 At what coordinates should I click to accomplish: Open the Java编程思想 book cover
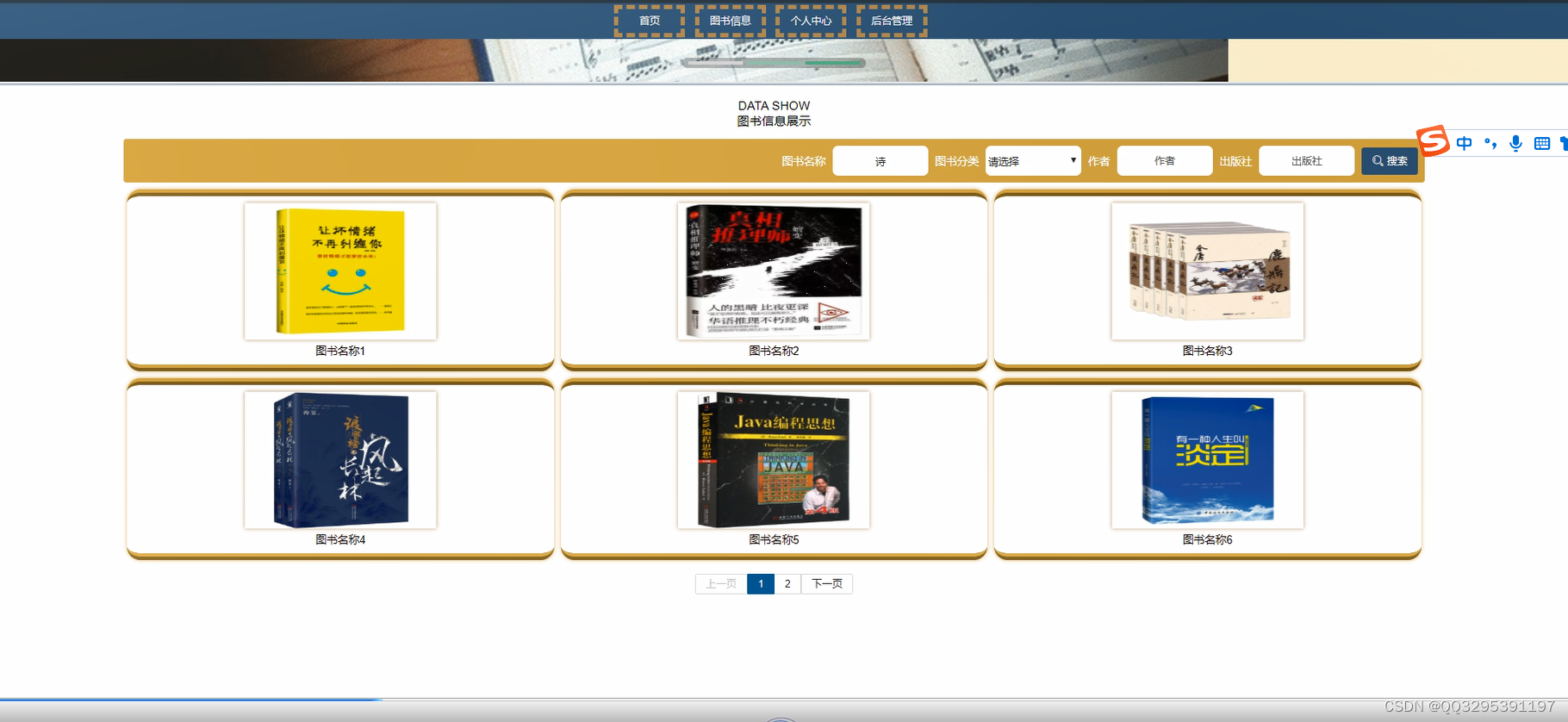(774, 460)
